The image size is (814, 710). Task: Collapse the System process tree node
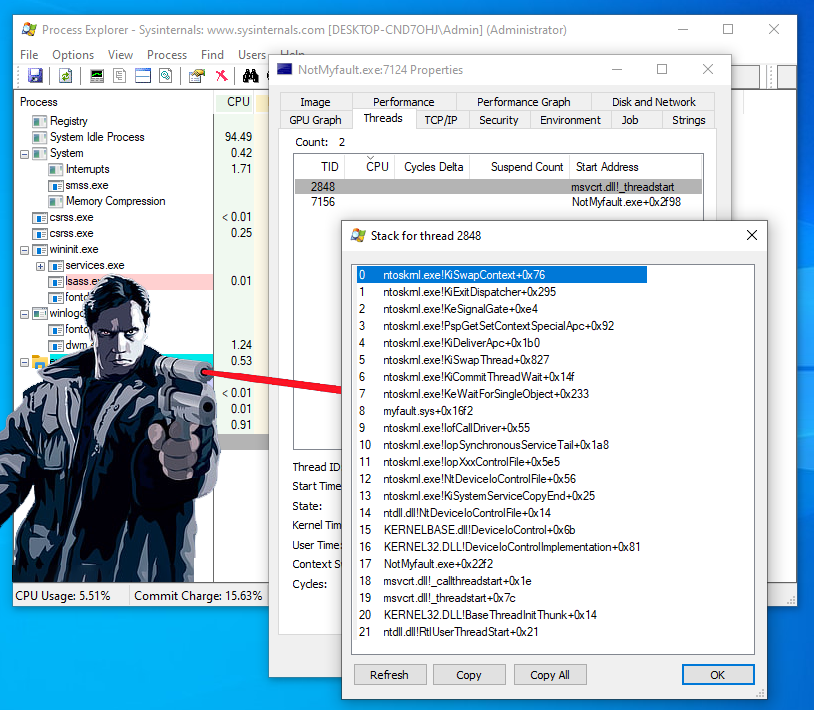point(25,153)
